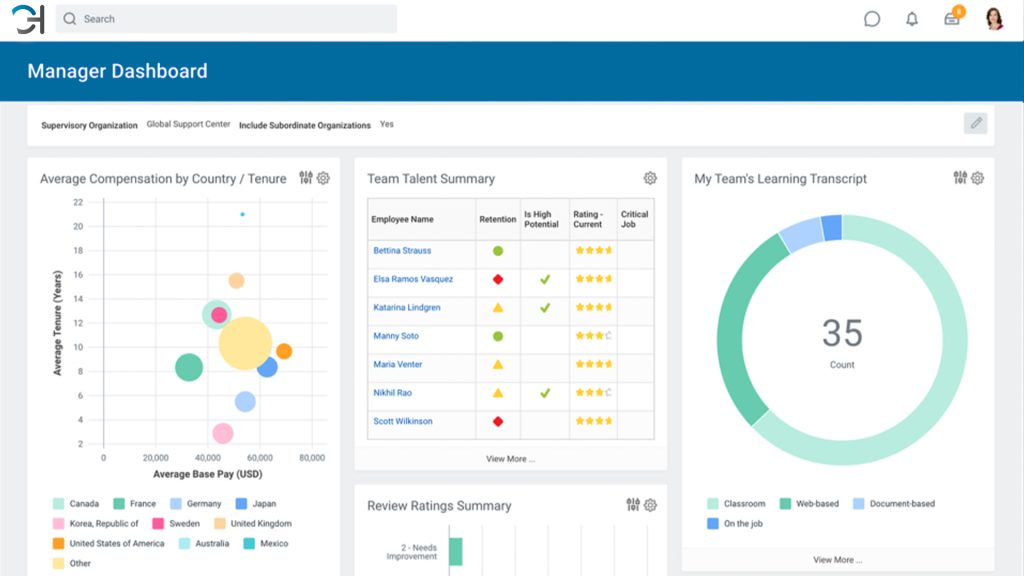Open filter controls on Average Compensation chart
Image resolution: width=1024 pixels, height=576 pixels.
coord(306,177)
